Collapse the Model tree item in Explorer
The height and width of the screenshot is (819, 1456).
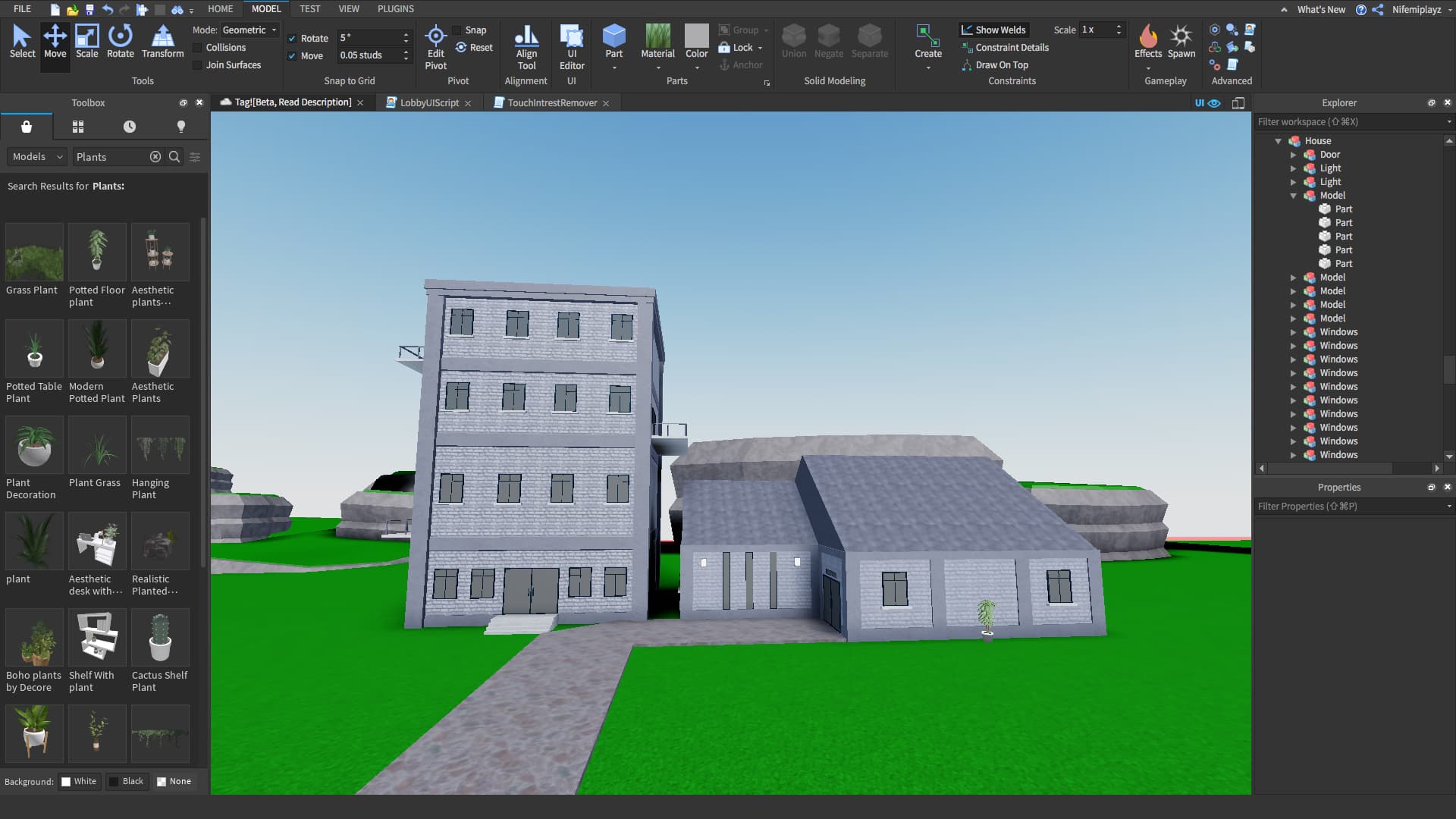1294,196
